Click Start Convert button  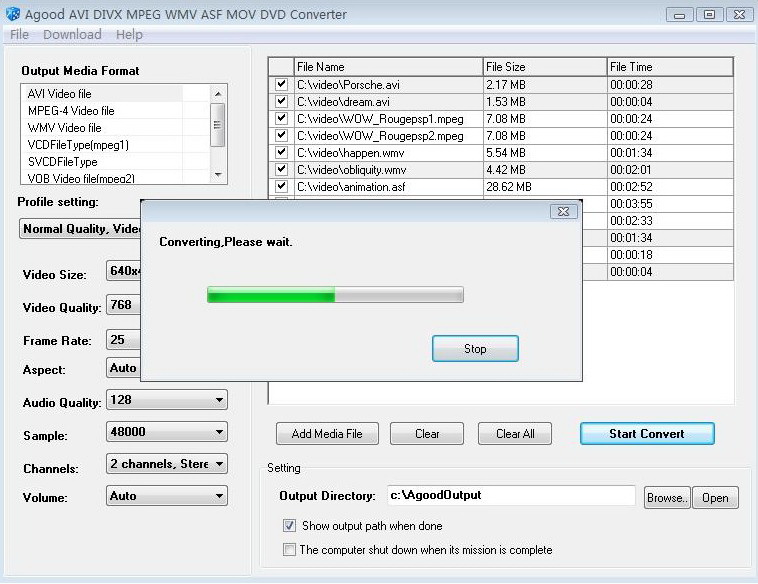[647, 434]
